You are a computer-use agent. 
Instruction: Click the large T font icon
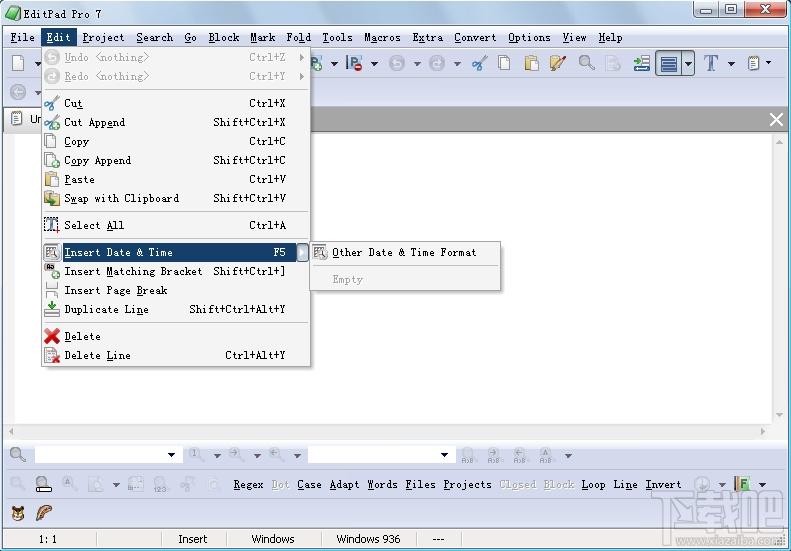(x=711, y=63)
